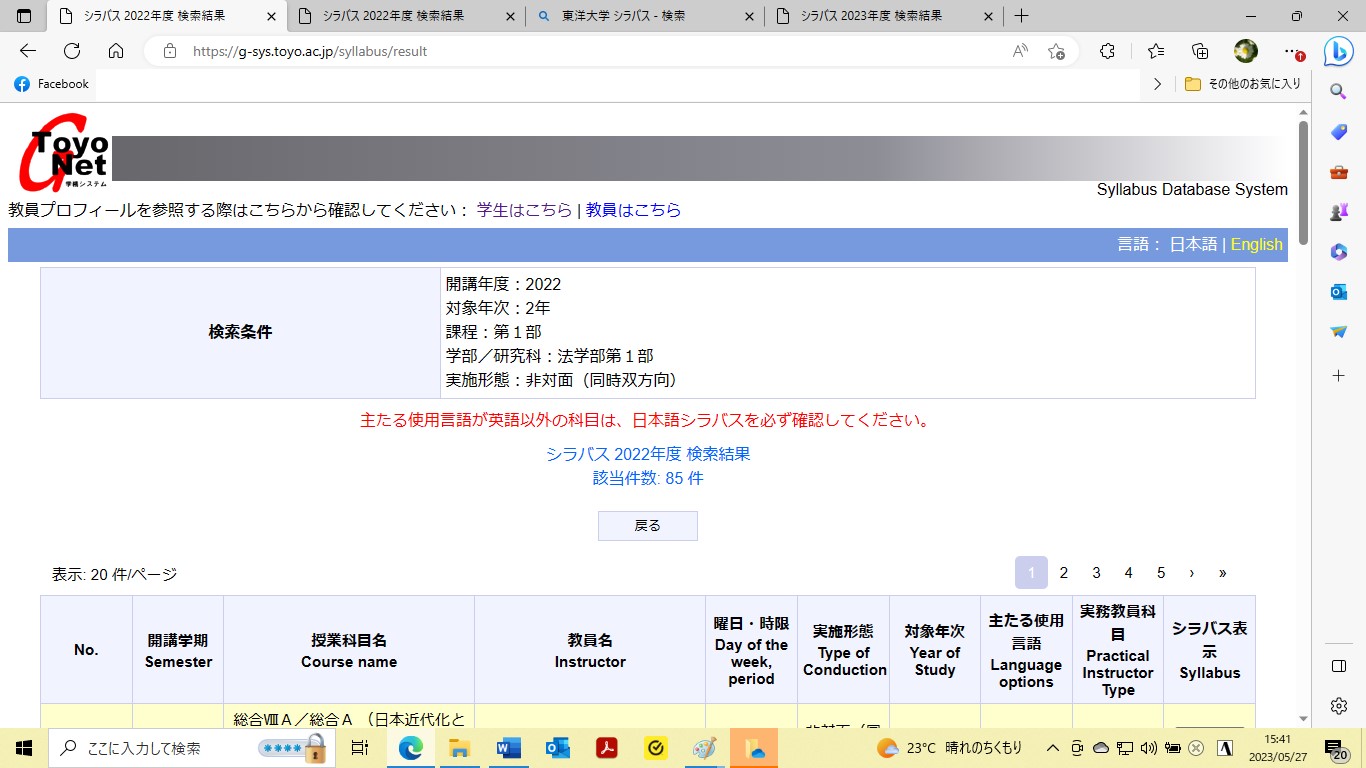Click the scrollbar down arrow

point(1303,718)
